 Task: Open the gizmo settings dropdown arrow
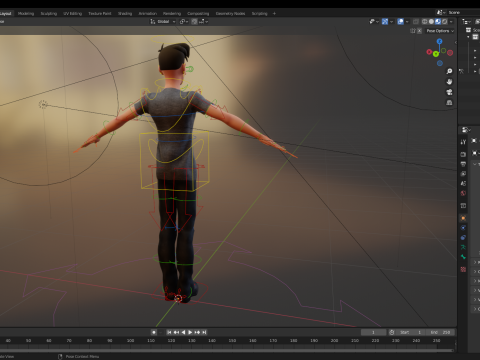(x=391, y=22)
